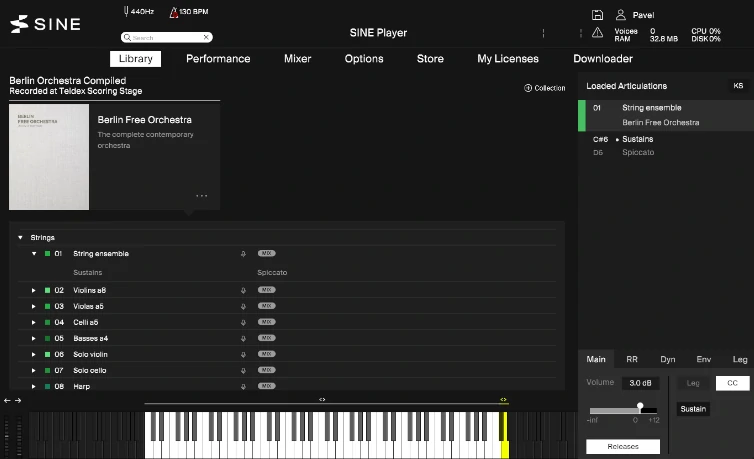Image resolution: width=754 pixels, height=459 pixels.
Task: Click the tuning fork 440Hz icon
Action: (125, 12)
